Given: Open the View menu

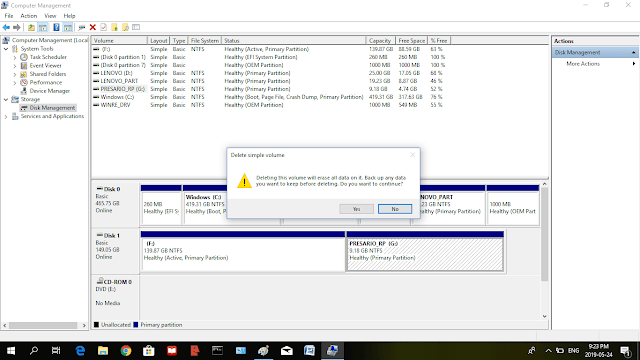Looking at the screenshot, I should 50,16.
